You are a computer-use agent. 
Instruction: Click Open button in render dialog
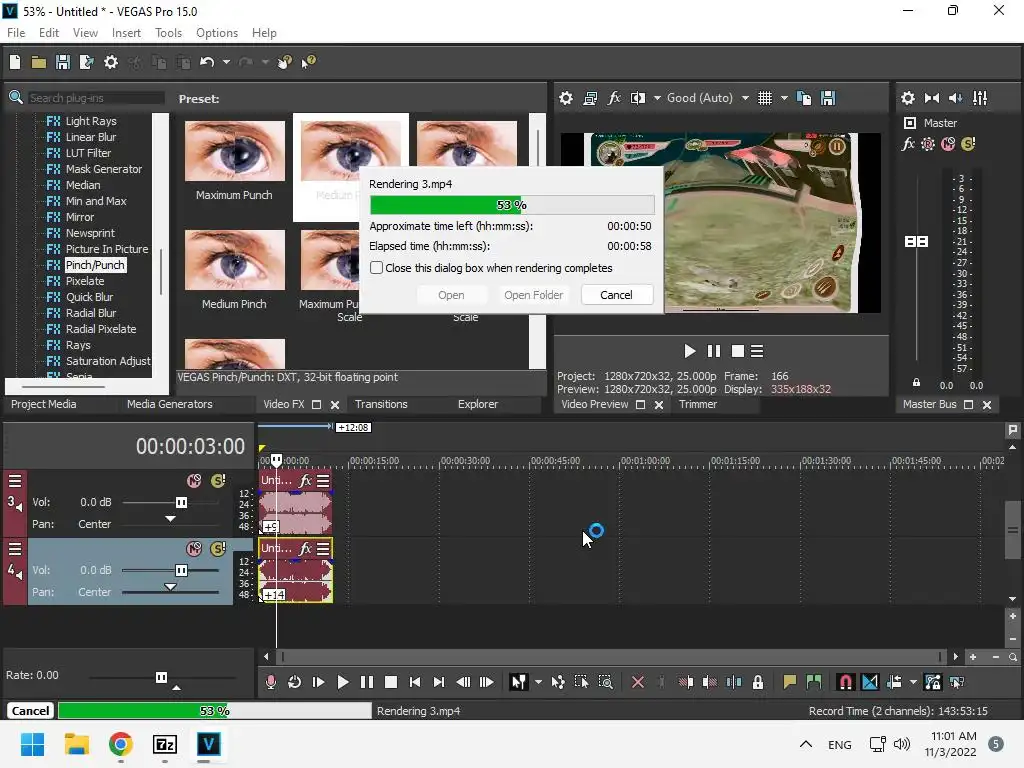(x=451, y=295)
